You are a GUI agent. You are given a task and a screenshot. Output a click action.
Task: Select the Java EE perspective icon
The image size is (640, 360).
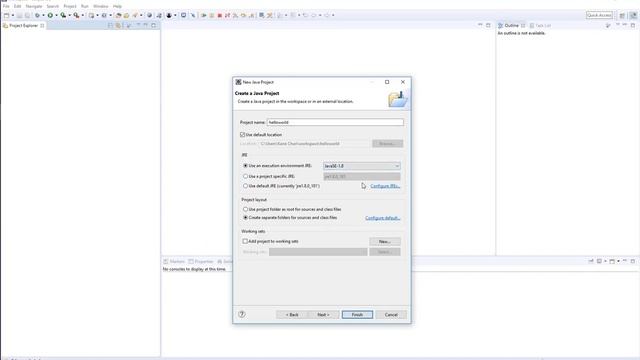pos(633,15)
